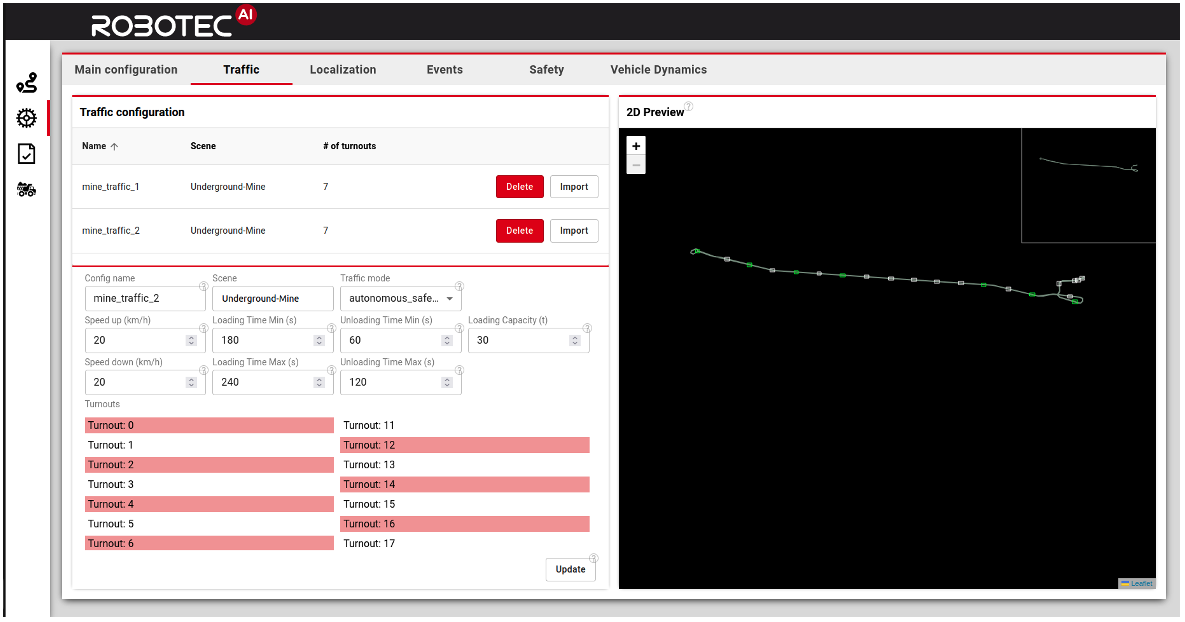
Task: Open the configuration gear icon in the sidebar
Action: 27,117
